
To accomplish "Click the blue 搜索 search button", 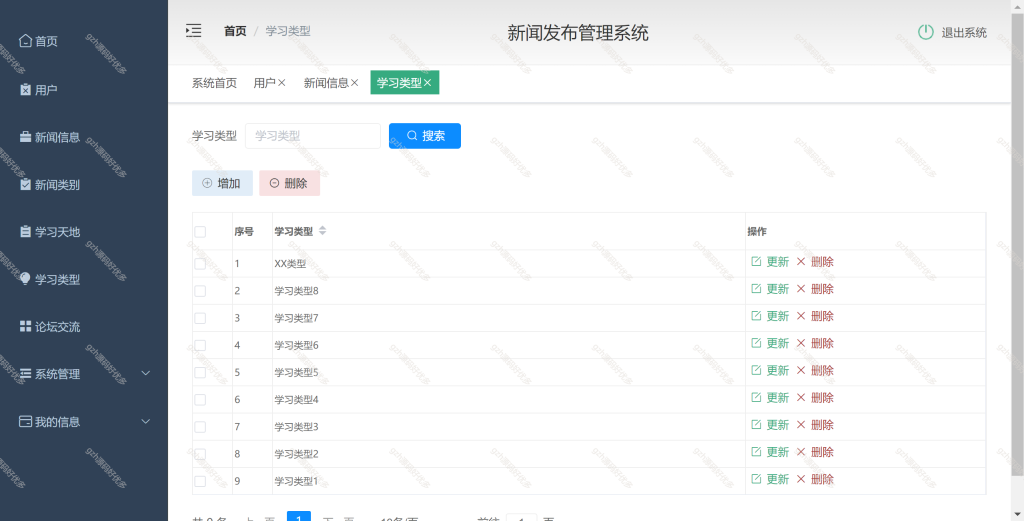I will click(x=424, y=136).
